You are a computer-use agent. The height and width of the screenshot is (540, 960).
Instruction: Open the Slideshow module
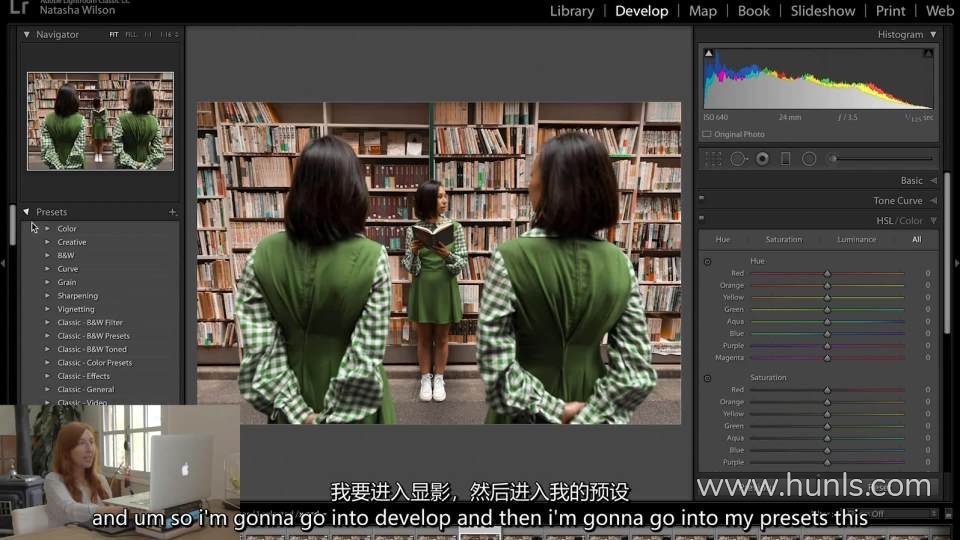tap(823, 11)
